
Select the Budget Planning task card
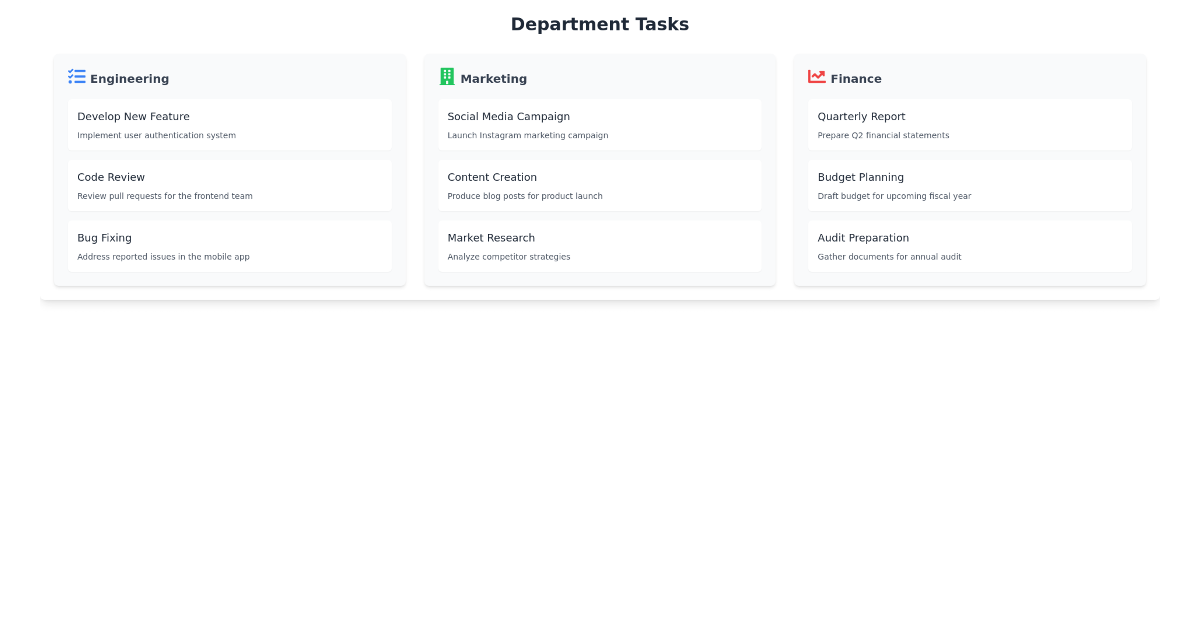tap(970, 185)
